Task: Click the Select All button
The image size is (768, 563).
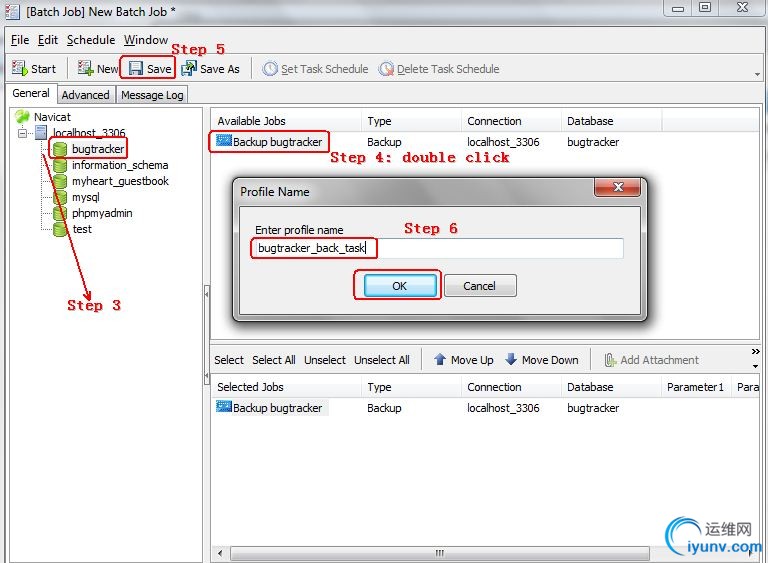Action: (x=274, y=360)
